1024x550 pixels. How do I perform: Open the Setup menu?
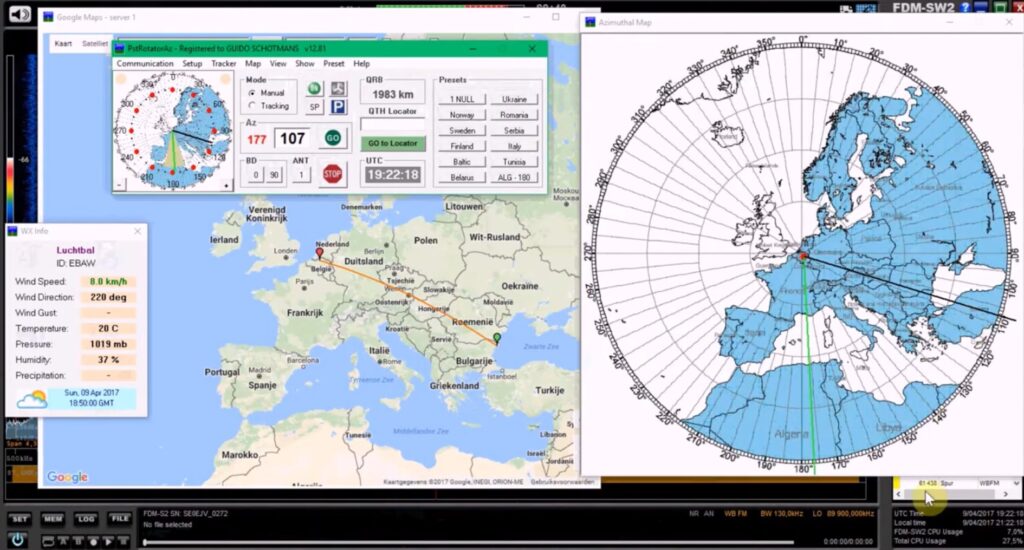point(192,63)
